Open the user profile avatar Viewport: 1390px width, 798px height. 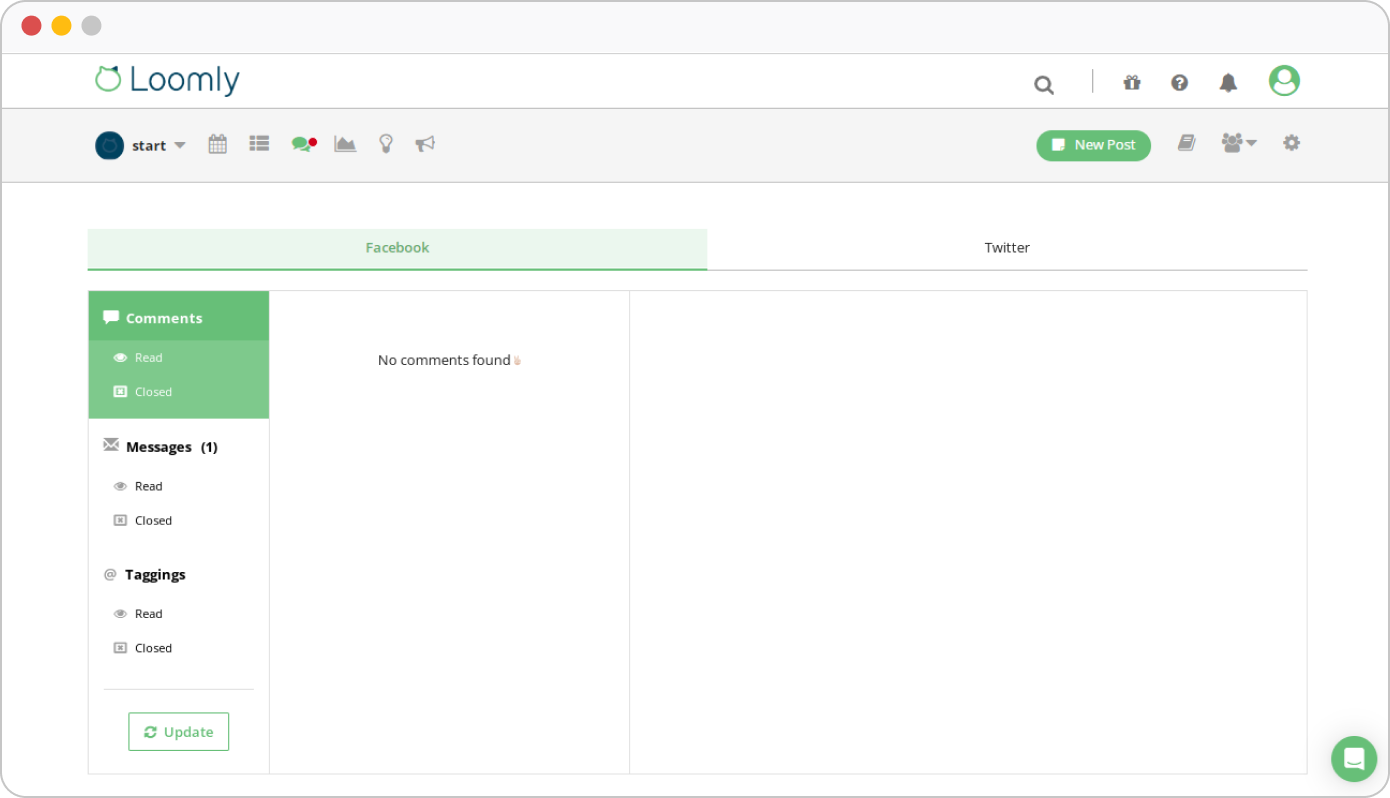[1284, 81]
